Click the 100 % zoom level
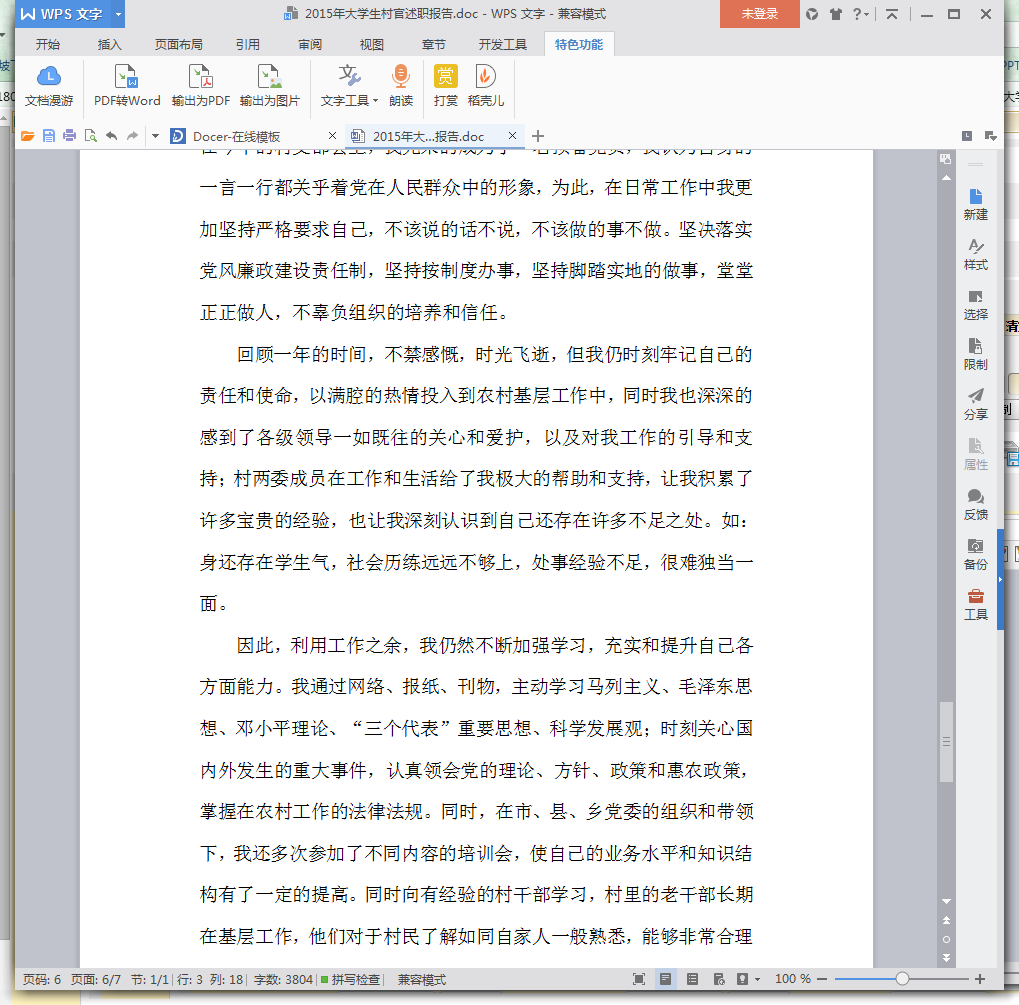Screen dimensions: 1019x1005 tap(793, 979)
